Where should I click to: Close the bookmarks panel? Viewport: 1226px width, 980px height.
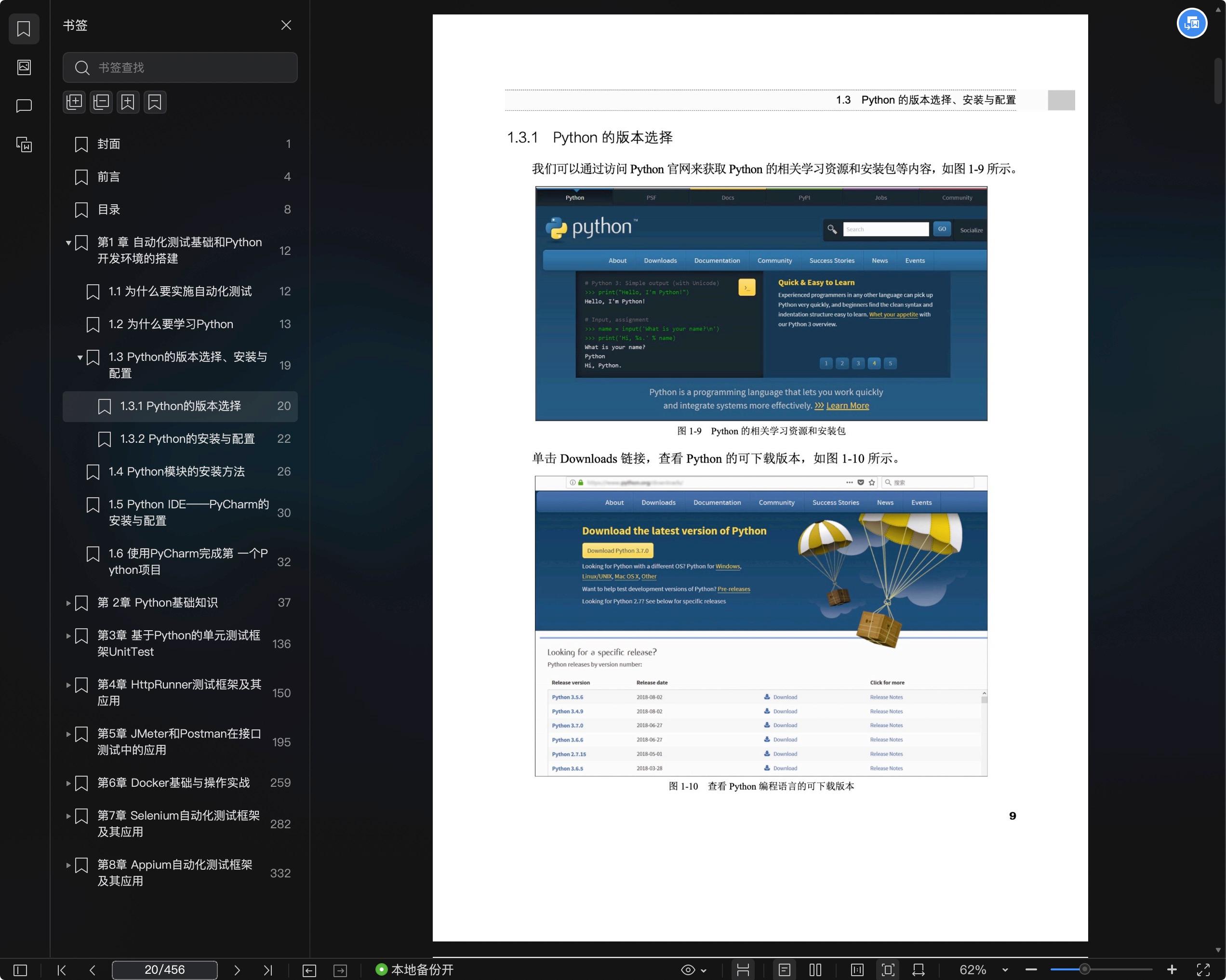[286, 25]
